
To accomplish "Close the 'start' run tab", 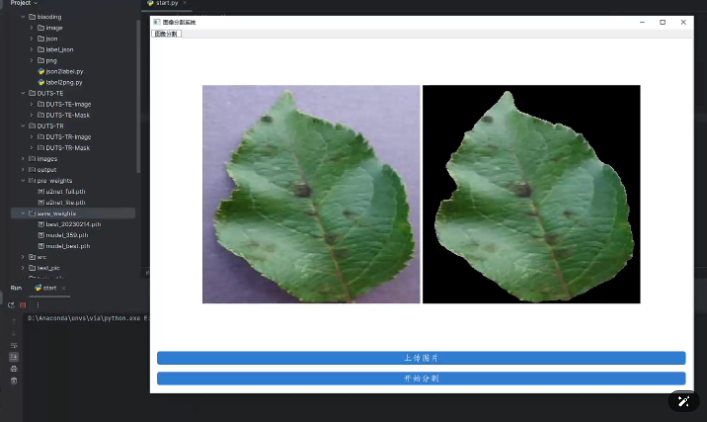I will coord(64,288).
